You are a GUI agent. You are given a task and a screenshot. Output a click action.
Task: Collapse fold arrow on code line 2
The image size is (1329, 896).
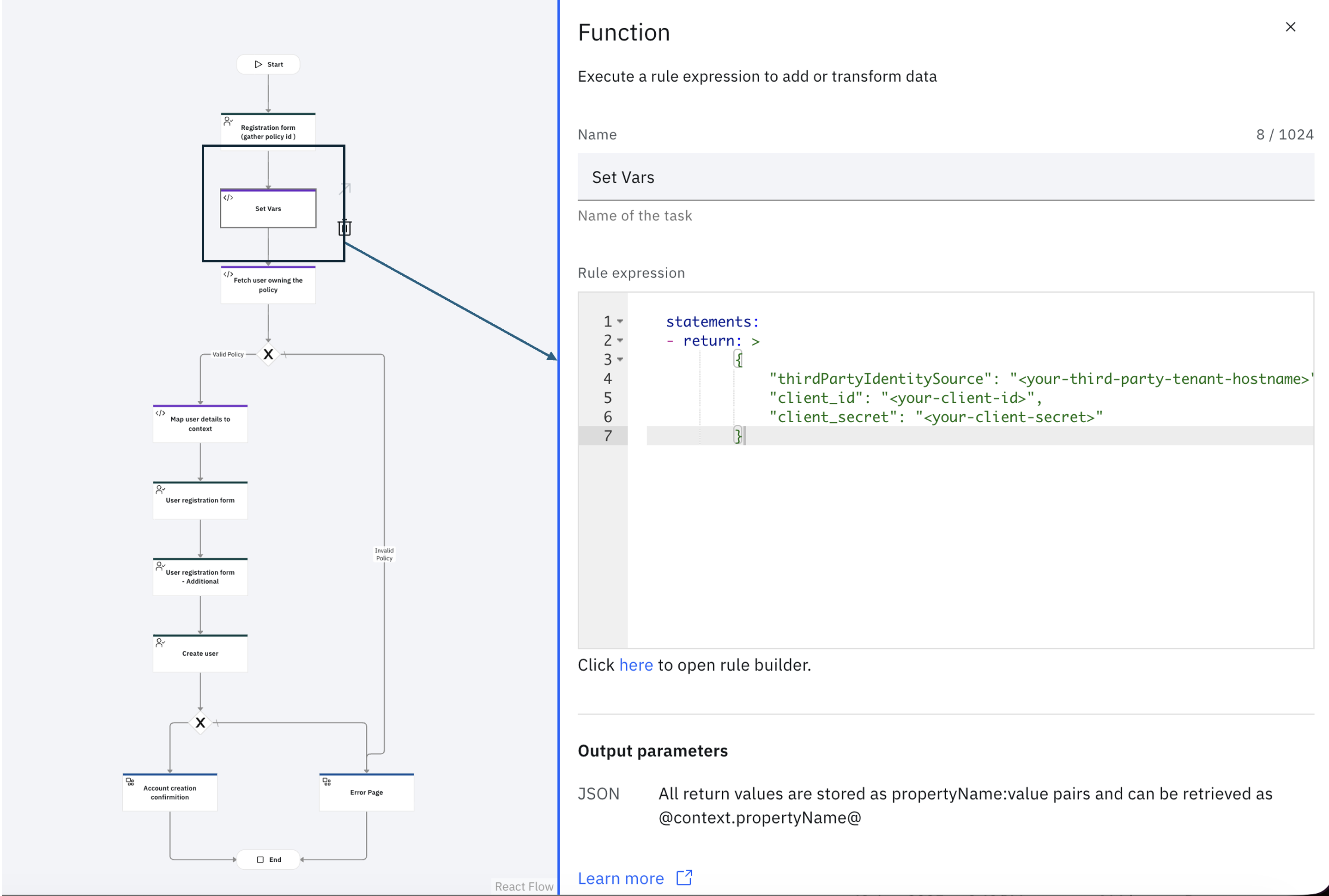(x=620, y=340)
